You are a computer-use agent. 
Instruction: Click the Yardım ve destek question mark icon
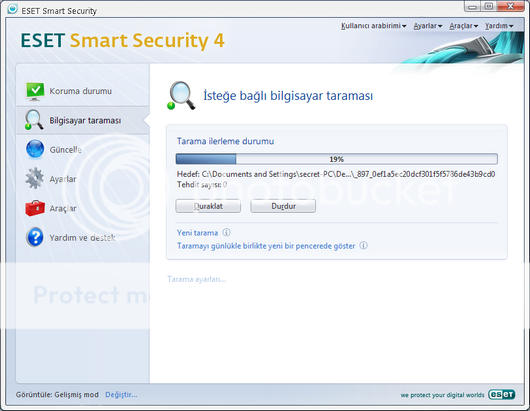[x=35, y=237]
